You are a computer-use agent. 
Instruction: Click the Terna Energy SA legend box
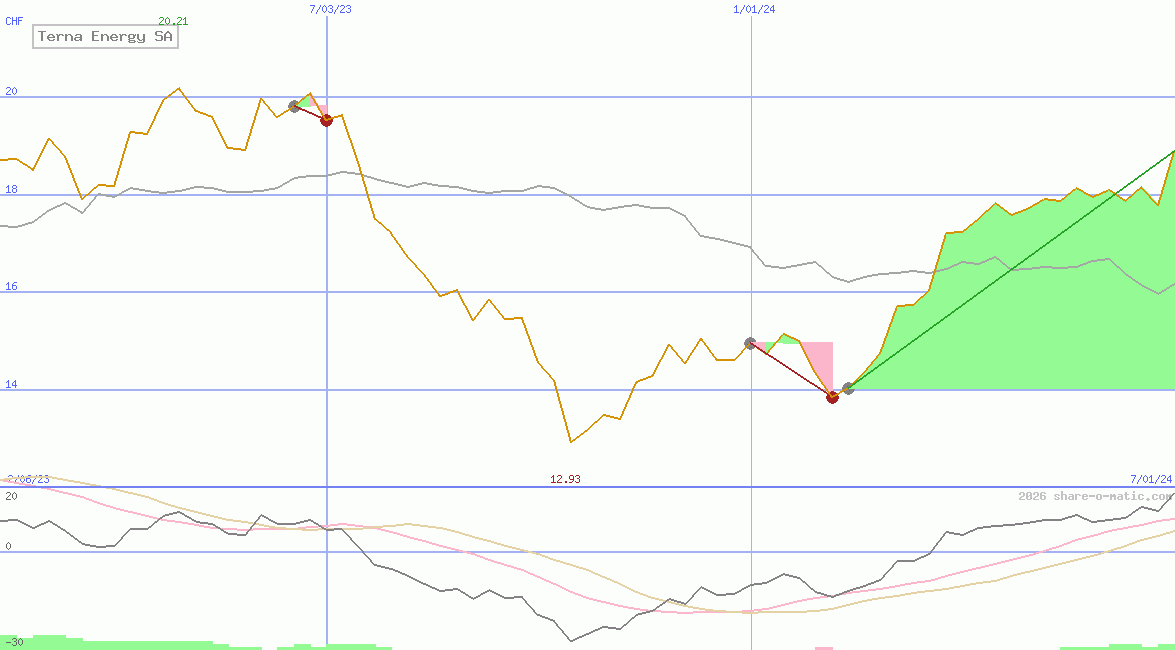click(x=105, y=37)
